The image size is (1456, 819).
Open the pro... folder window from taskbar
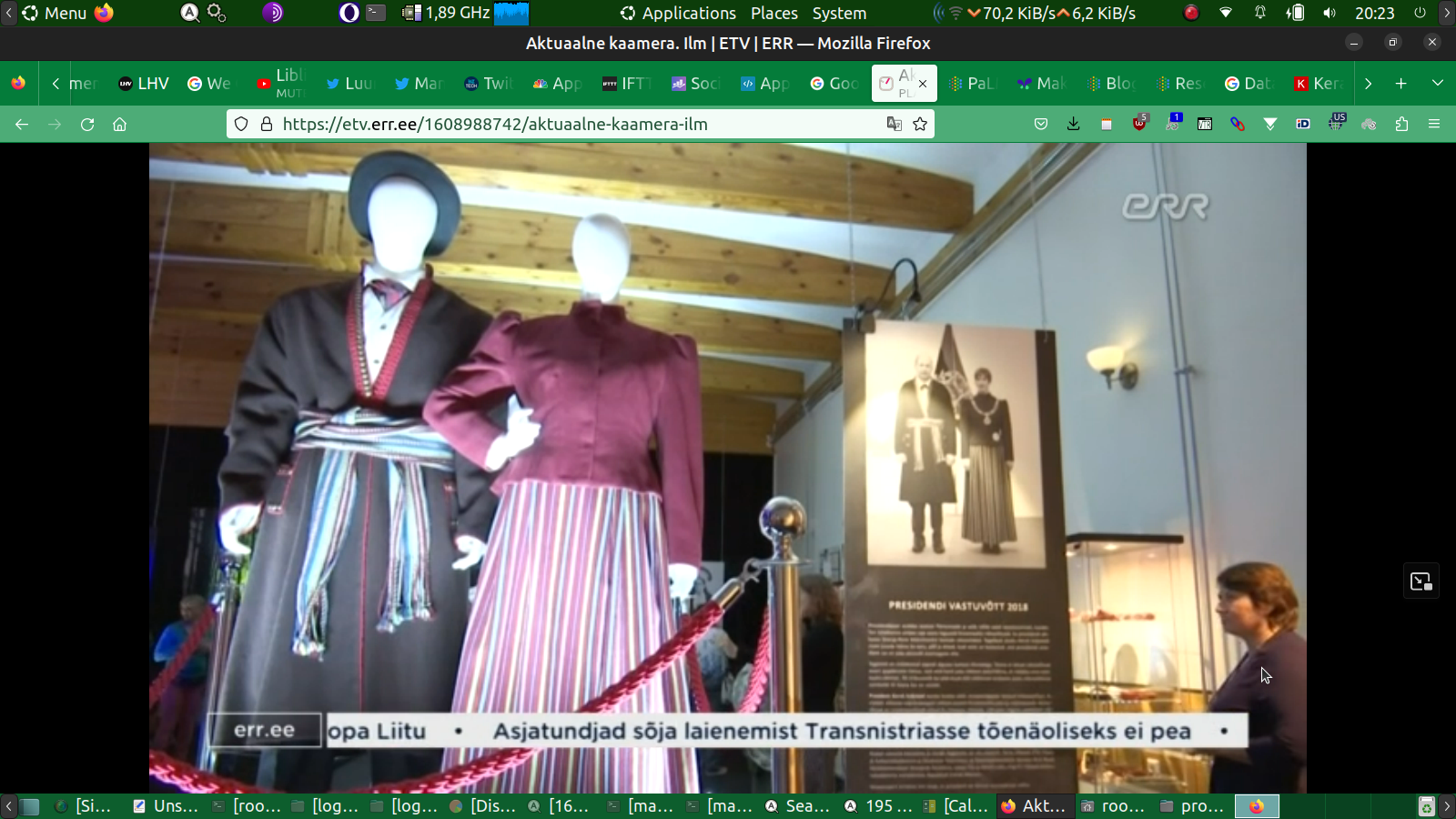click(x=1193, y=806)
